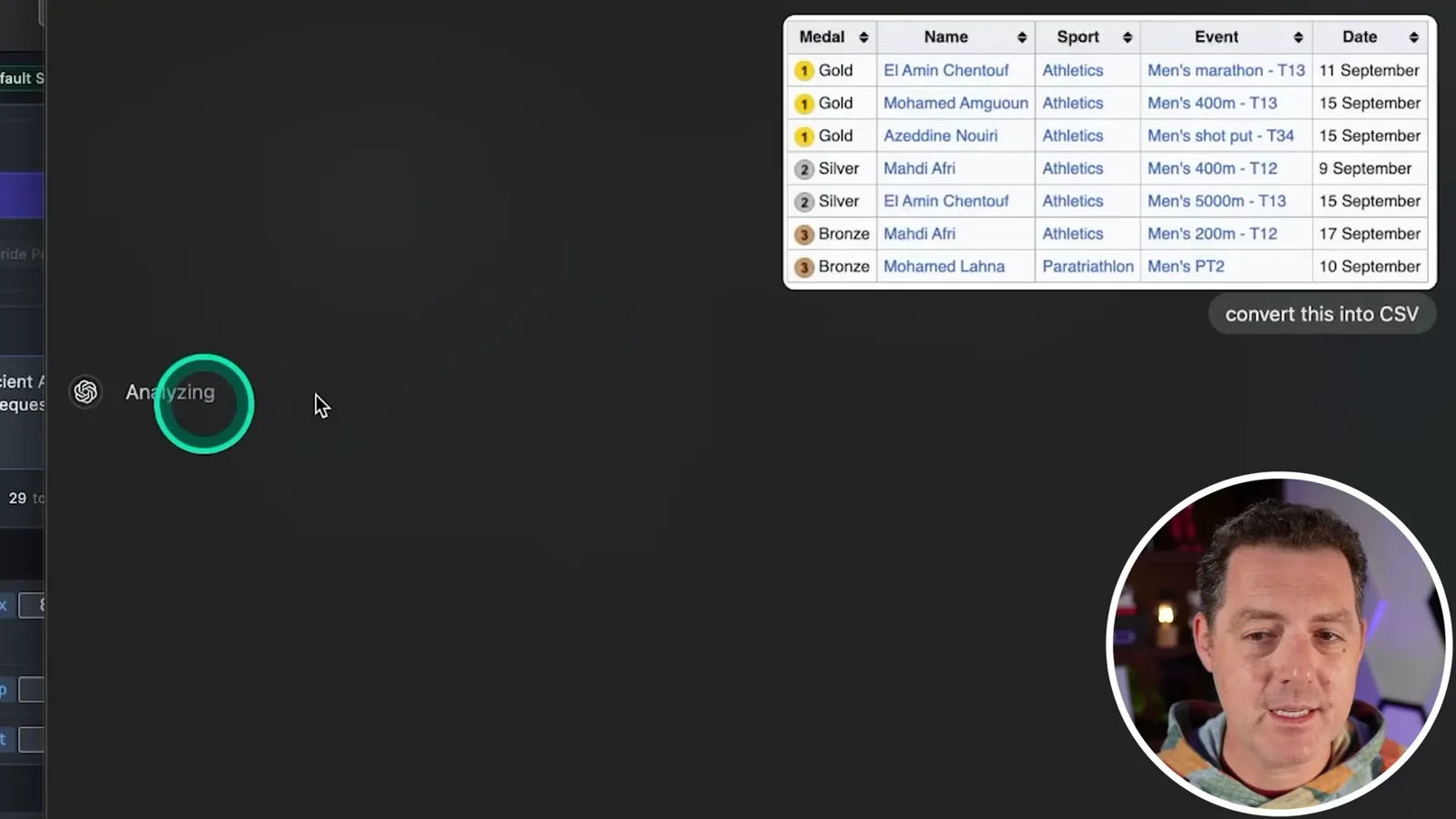1456x819 pixels.
Task: Click the ChatGPT logo beside Analyzing
Action: (x=86, y=391)
